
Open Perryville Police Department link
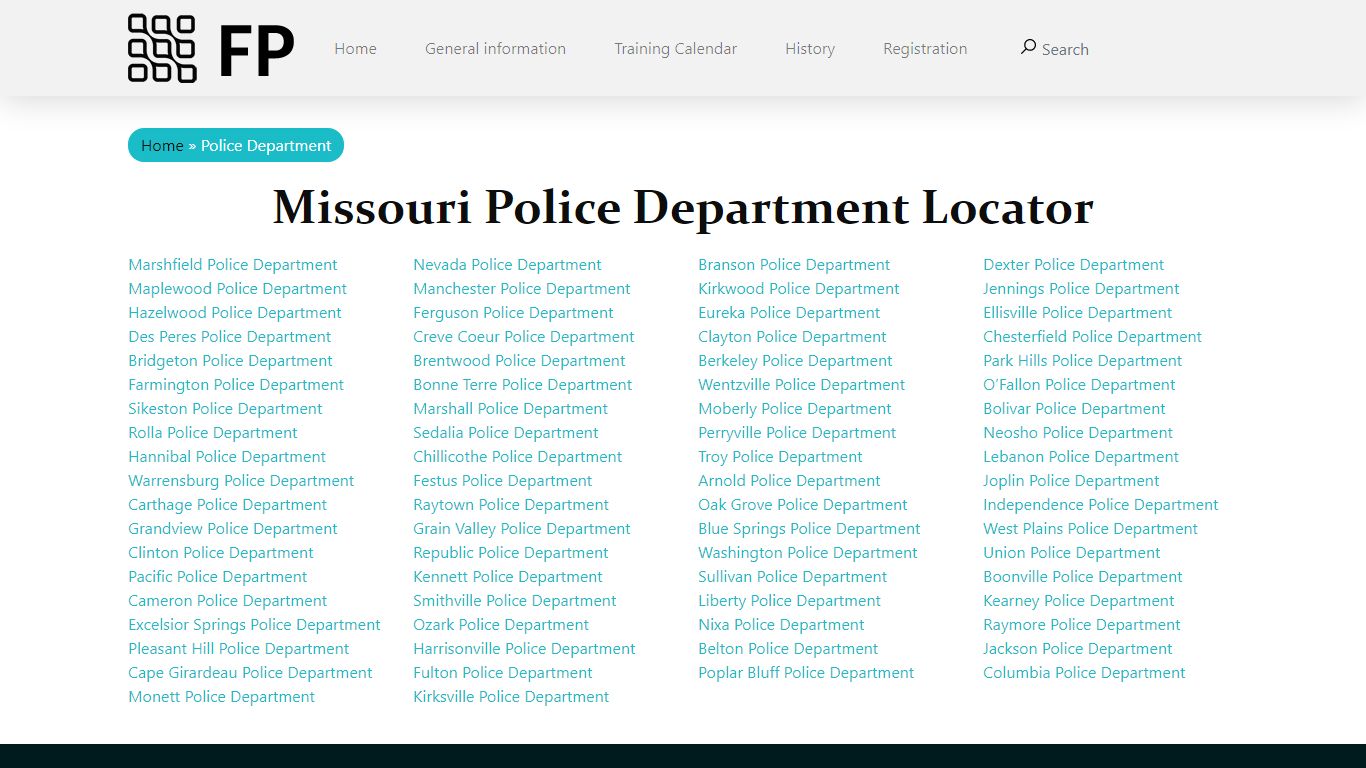[797, 433]
